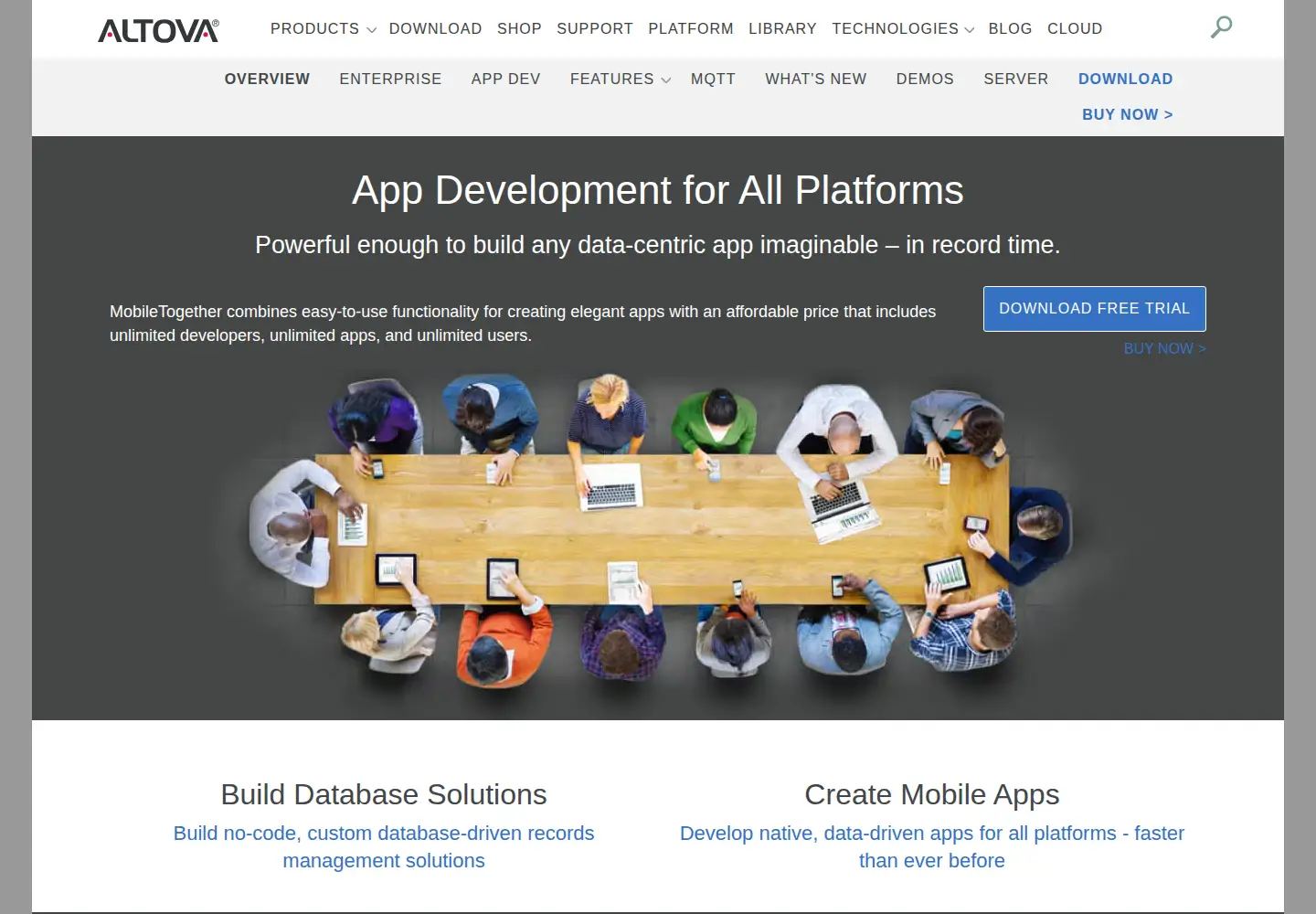The image size is (1316, 914).
Task: Expand the Products dropdown menu
Action: coord(324,29)
